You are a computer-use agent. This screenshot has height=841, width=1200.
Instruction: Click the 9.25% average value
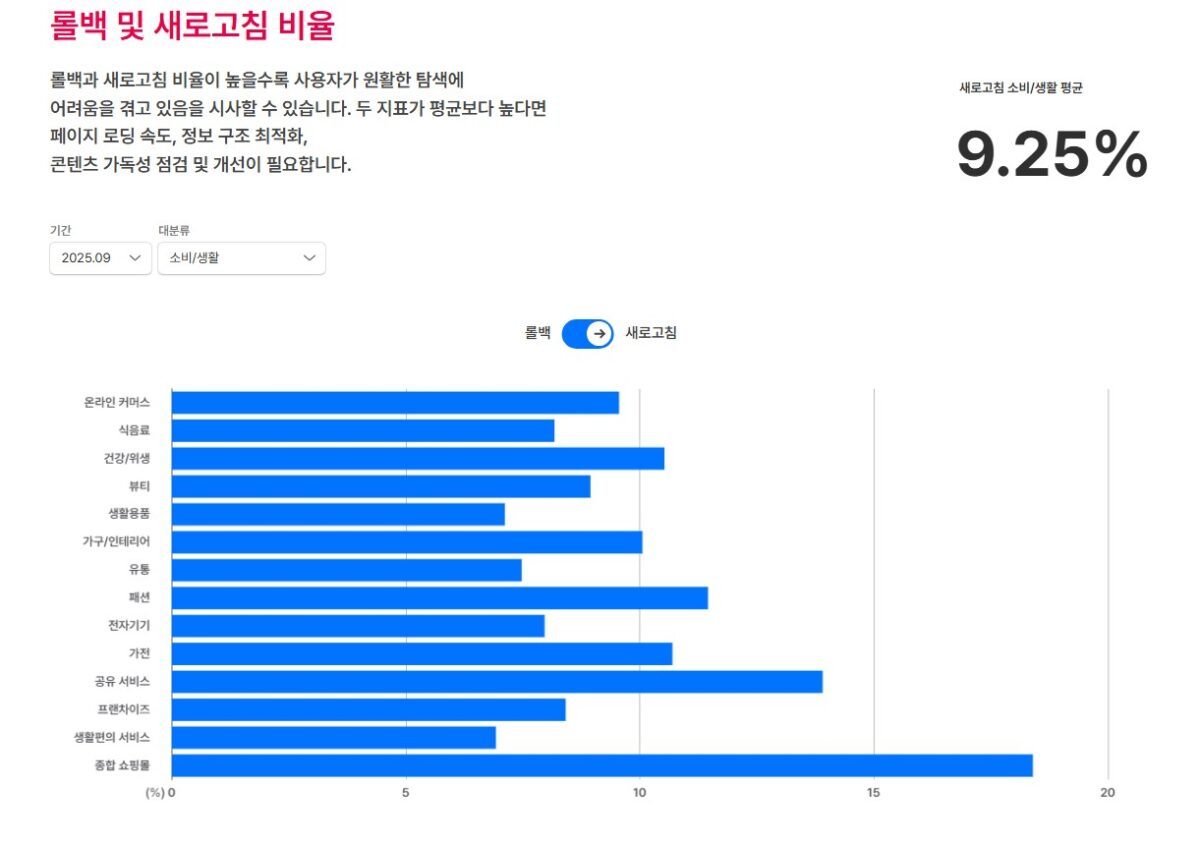coord(1052,155)
